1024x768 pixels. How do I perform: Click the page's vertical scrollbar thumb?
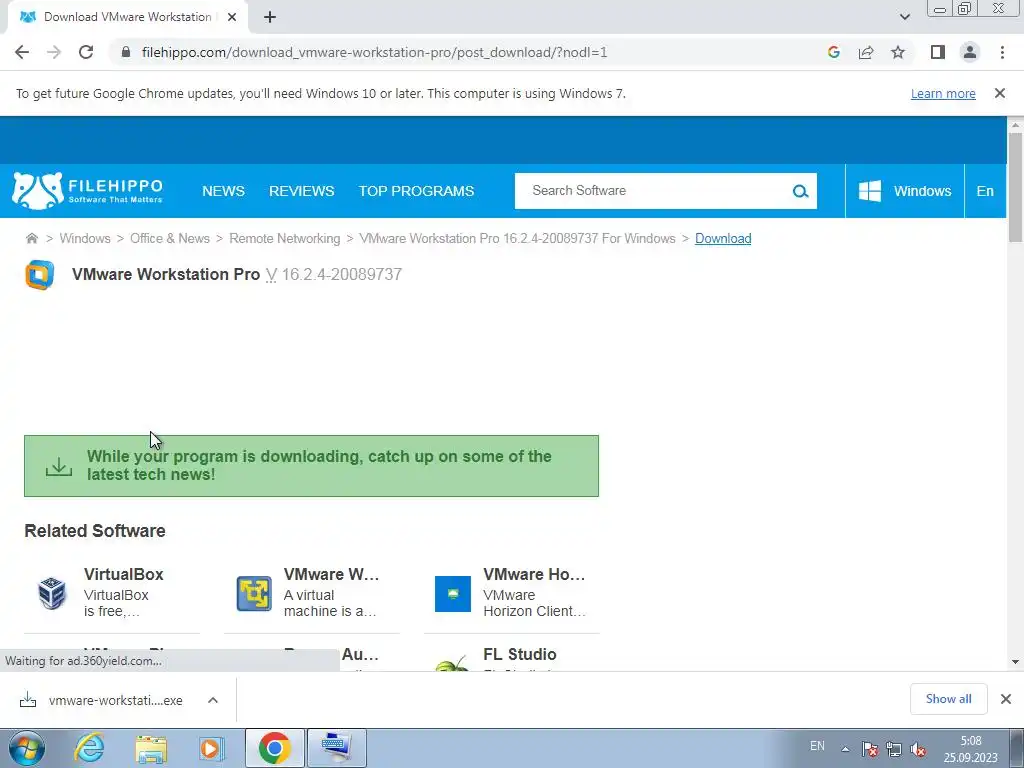pyautogui.click(x=1015, y=187)
